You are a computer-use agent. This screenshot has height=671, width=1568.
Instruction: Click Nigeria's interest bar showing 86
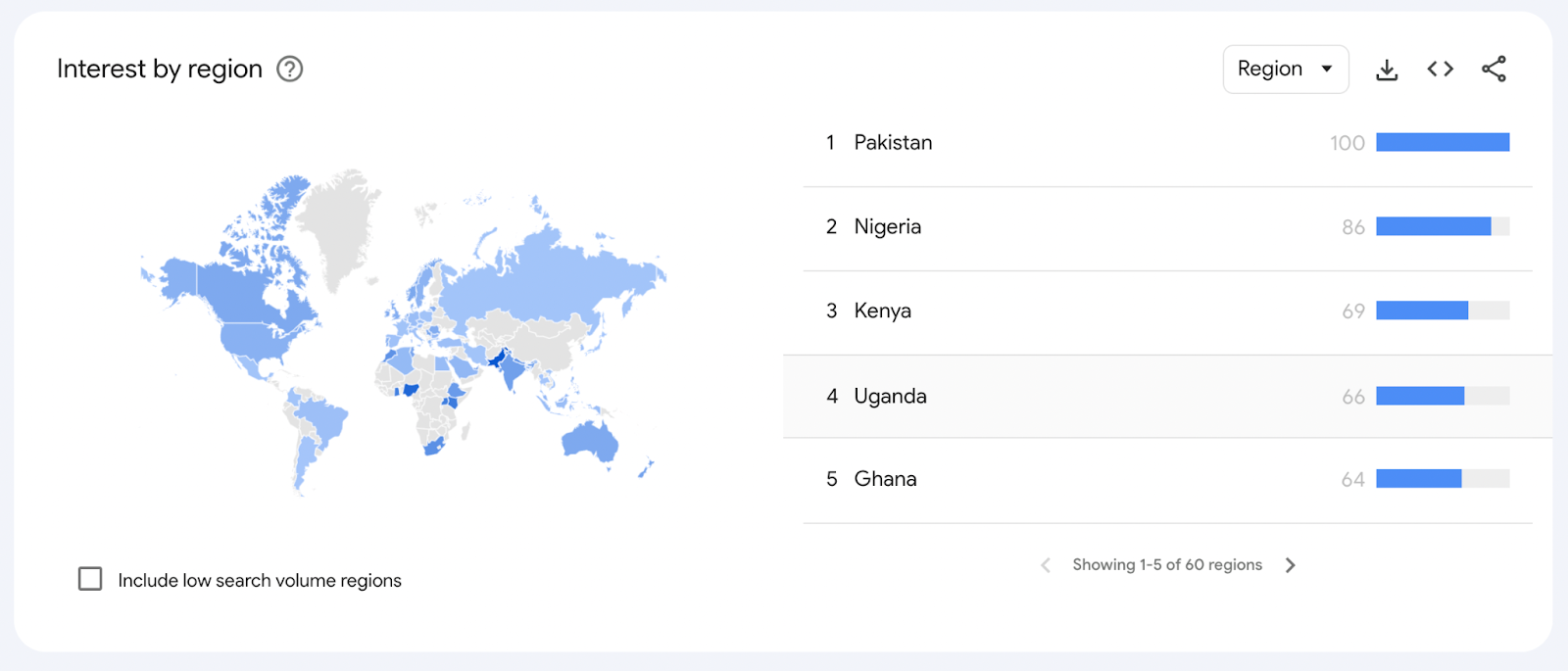click(x=1433, y=227)
